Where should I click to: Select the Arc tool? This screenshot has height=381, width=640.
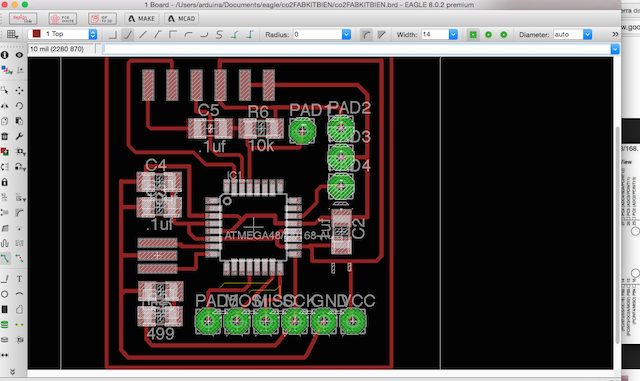[19, 294]
